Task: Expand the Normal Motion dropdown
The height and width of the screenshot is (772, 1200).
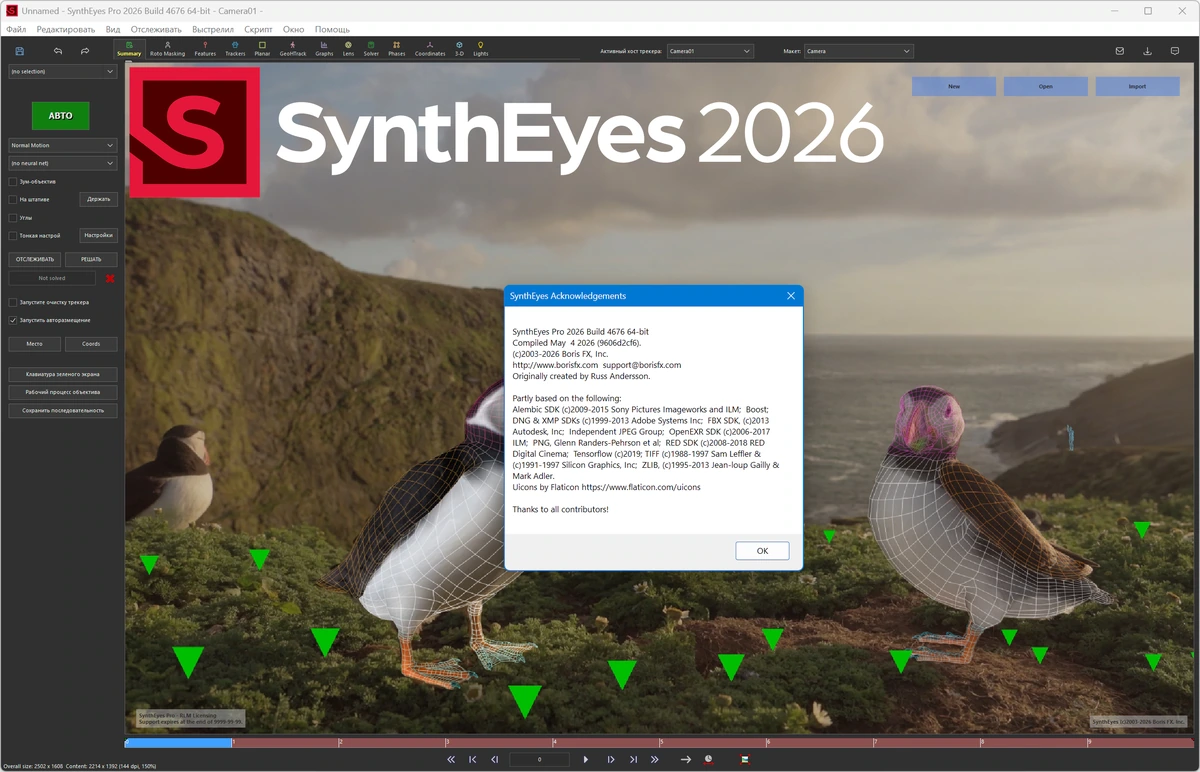Action: click(62, 145)
